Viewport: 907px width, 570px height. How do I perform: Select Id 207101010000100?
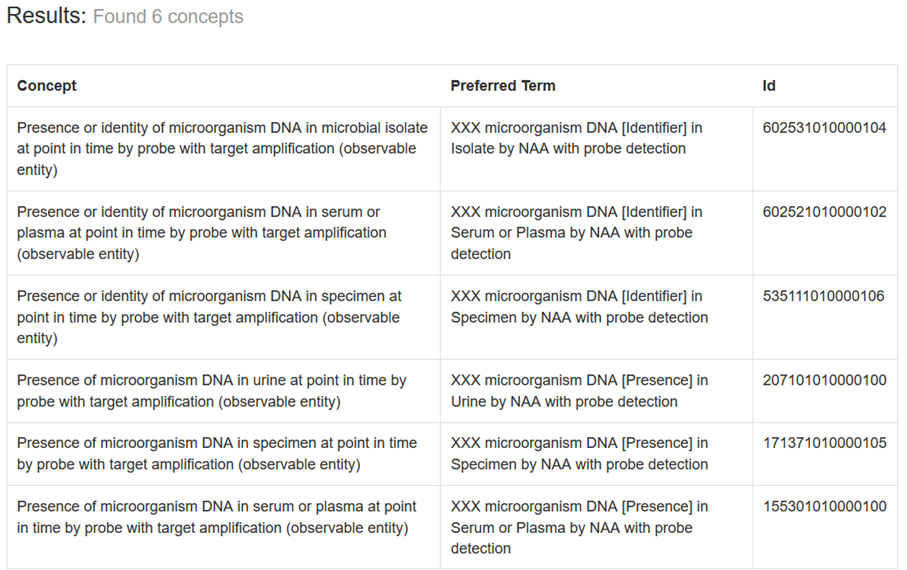pos(824,380)
